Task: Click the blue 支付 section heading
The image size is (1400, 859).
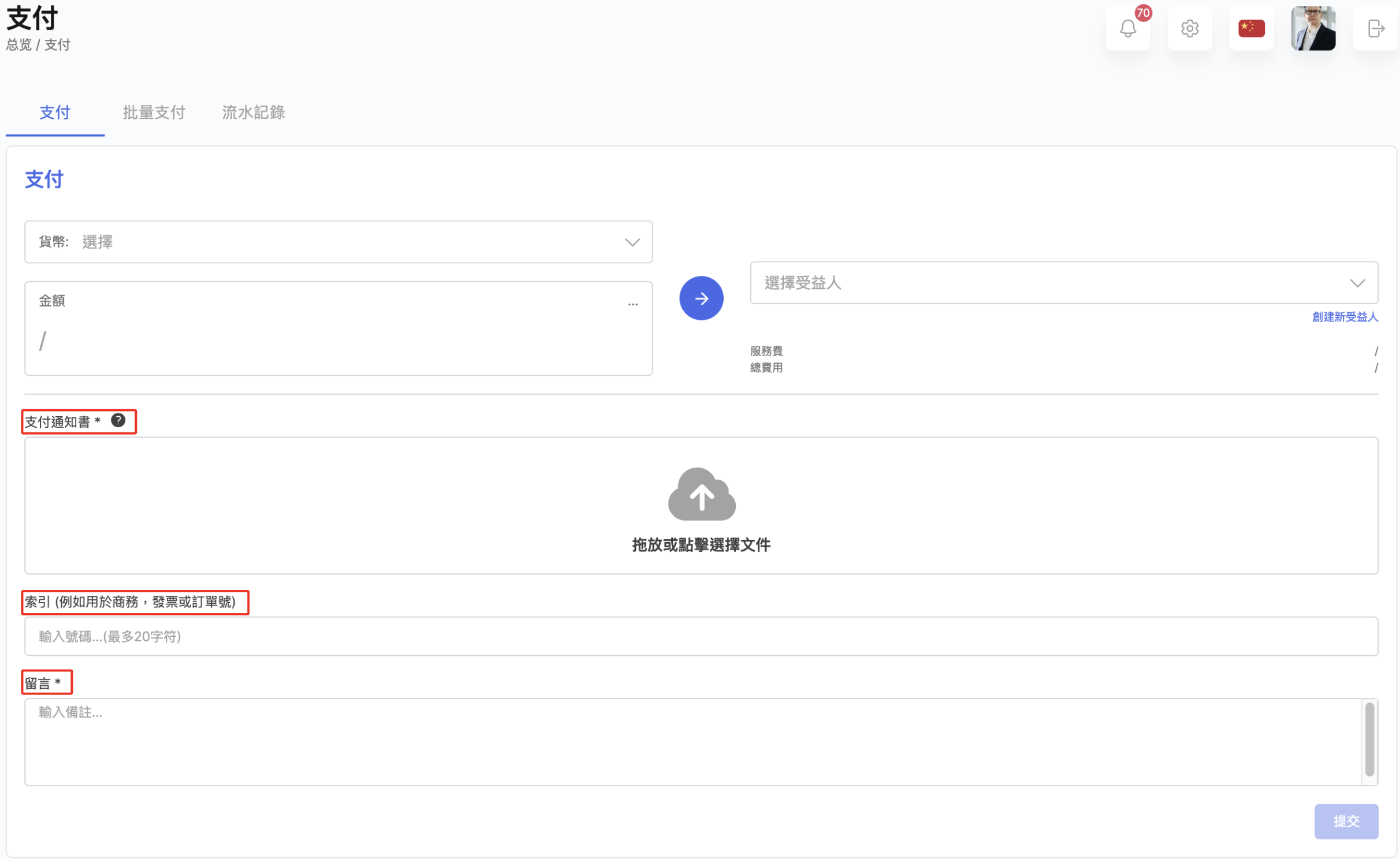Action: 44,180
